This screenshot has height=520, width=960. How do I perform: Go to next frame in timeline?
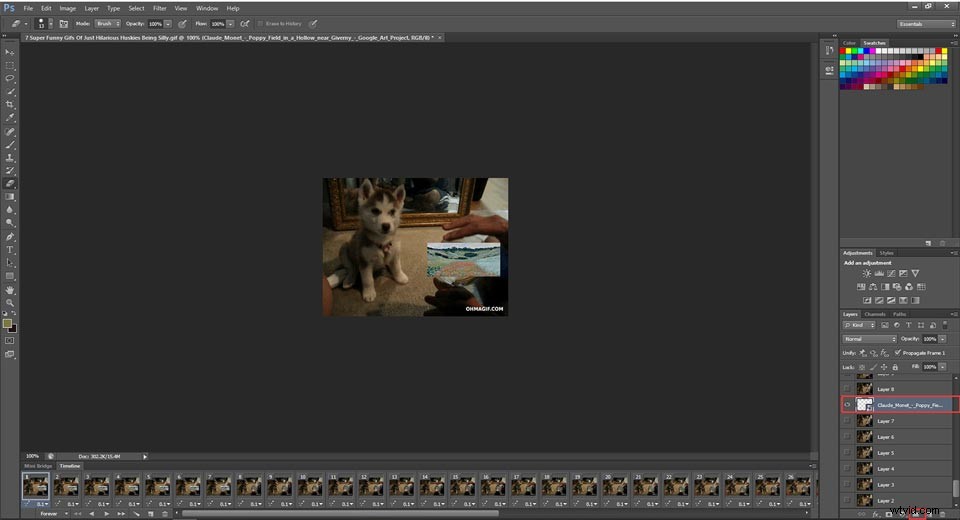coord(121,514)
